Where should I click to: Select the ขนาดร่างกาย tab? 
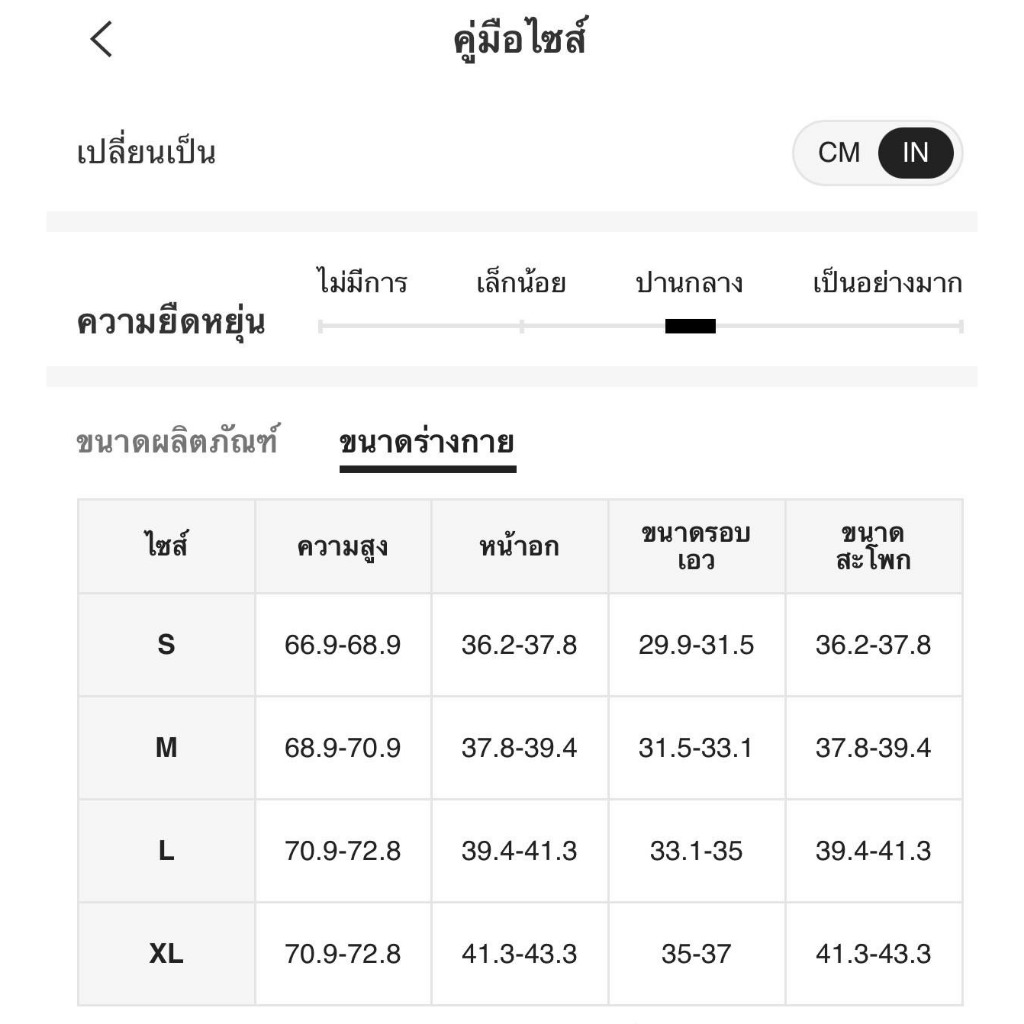427,440
